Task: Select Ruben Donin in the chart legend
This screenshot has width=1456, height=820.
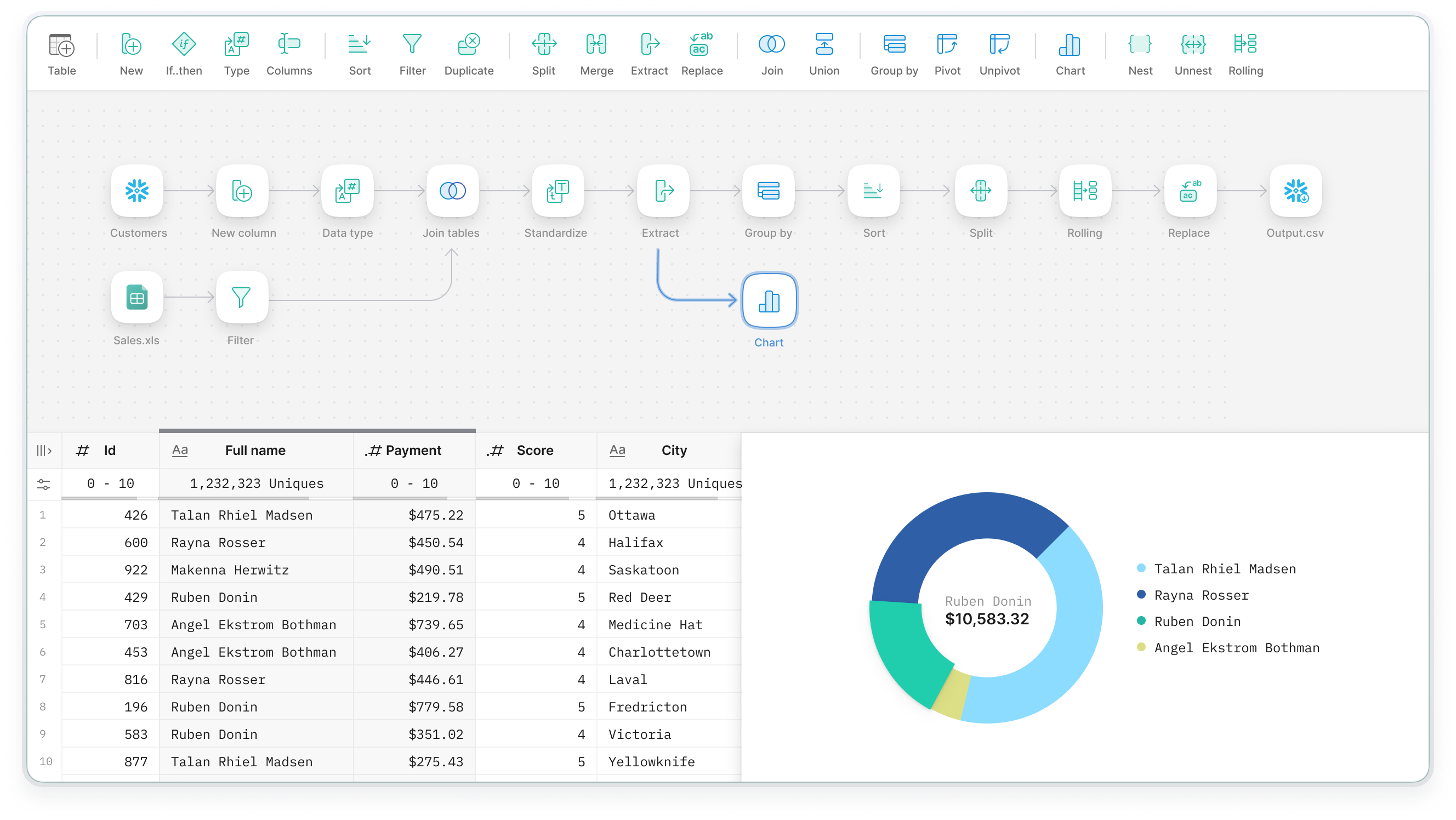Action: [1198, 621]
